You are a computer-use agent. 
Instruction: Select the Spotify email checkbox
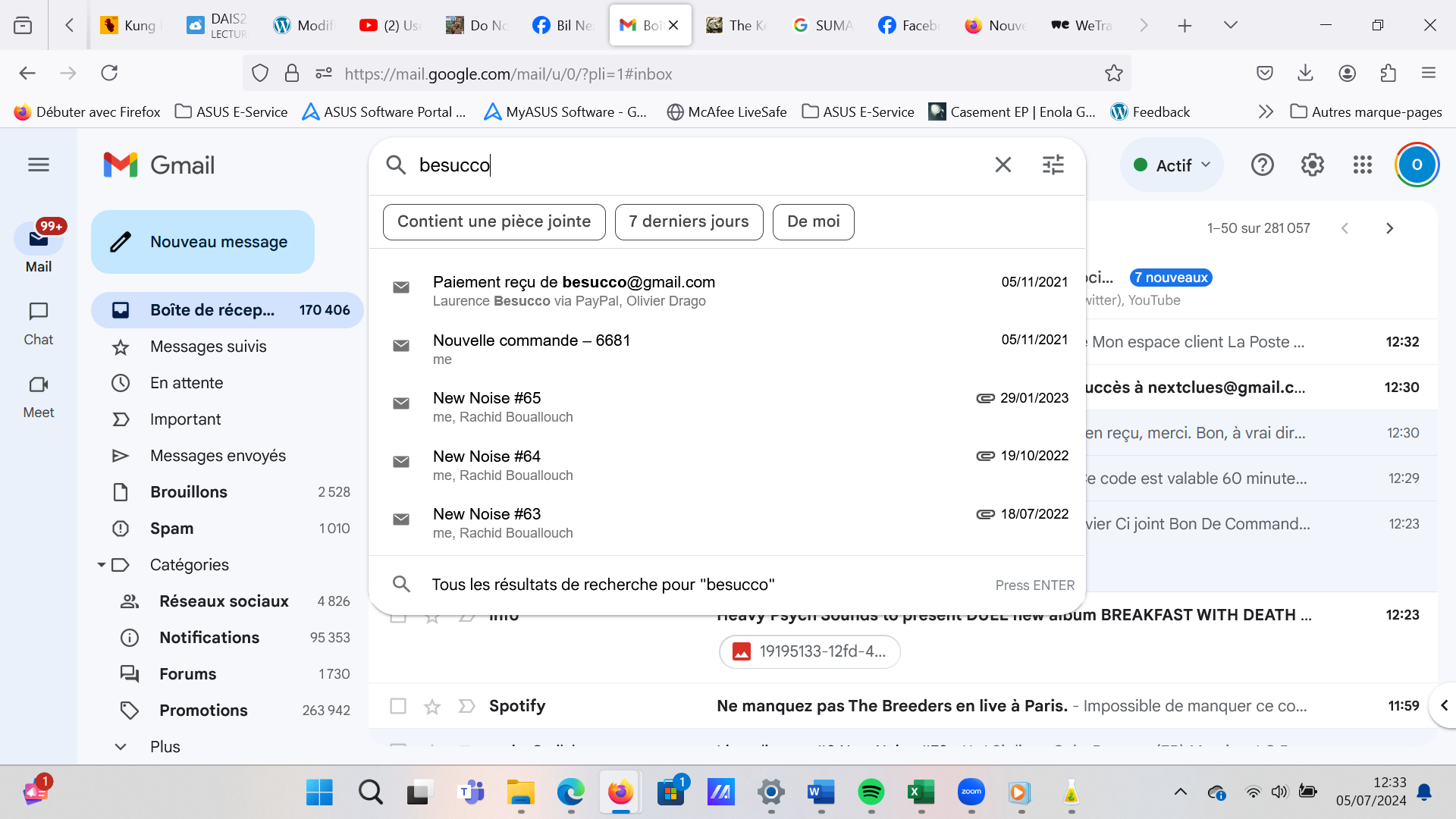click(x=398, y=706)
